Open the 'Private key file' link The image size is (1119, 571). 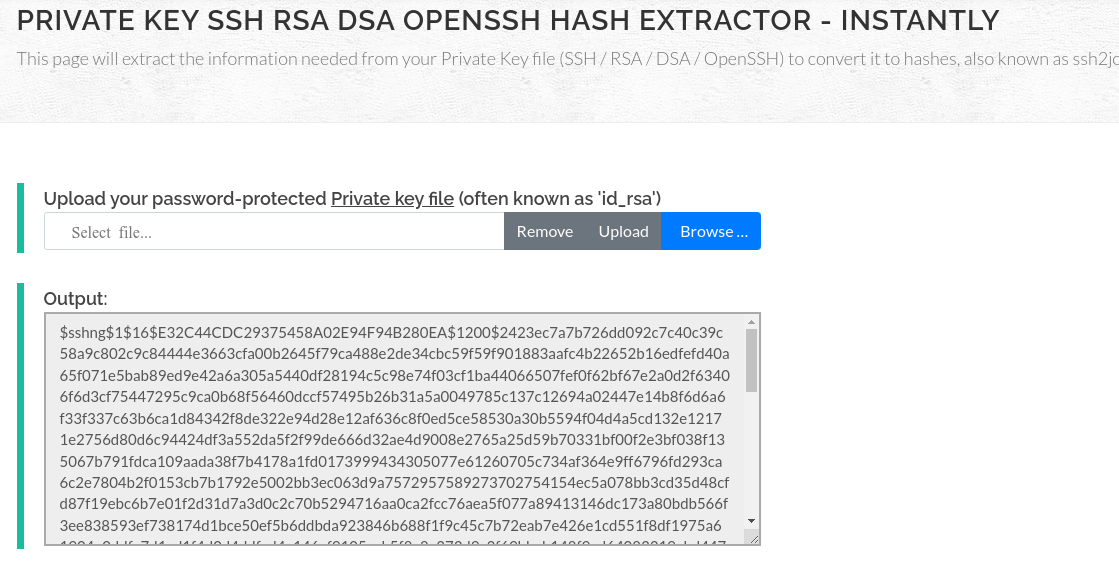(x=393, y=198)
